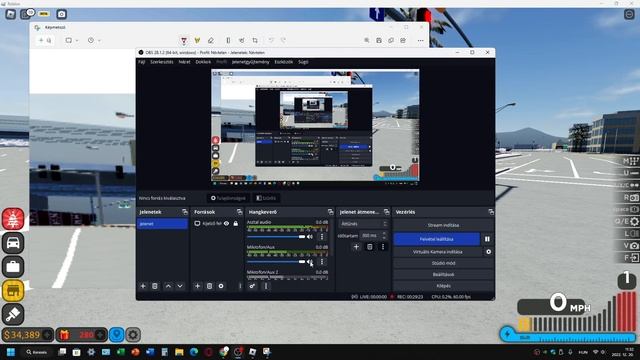Viewport: 640px width, 360px height.
Task: Float the Jelenetek dock panel
Action: (185, 212)
